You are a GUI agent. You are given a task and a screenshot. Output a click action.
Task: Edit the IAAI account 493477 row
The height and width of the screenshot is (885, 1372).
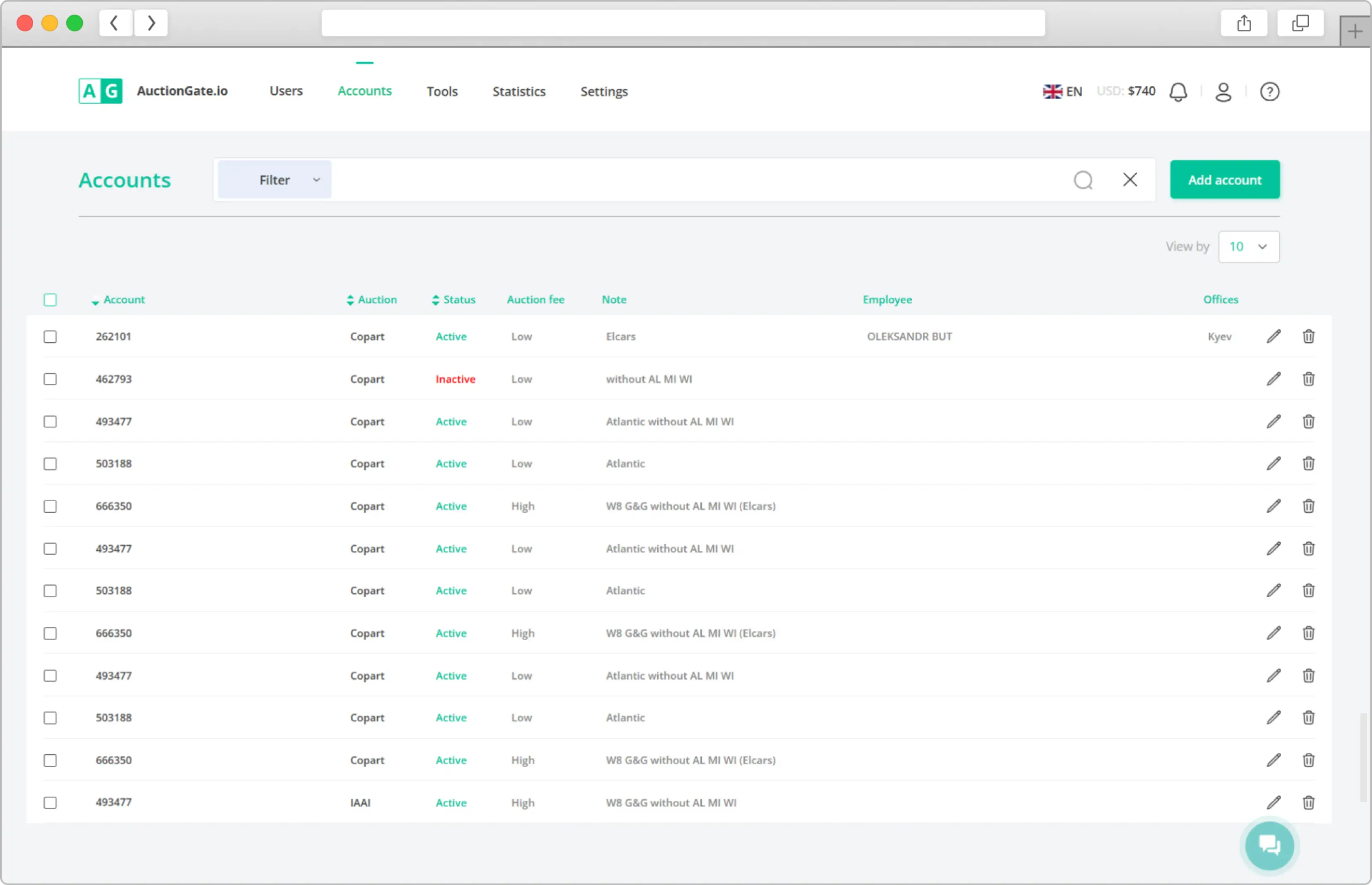pos(1274,802)
